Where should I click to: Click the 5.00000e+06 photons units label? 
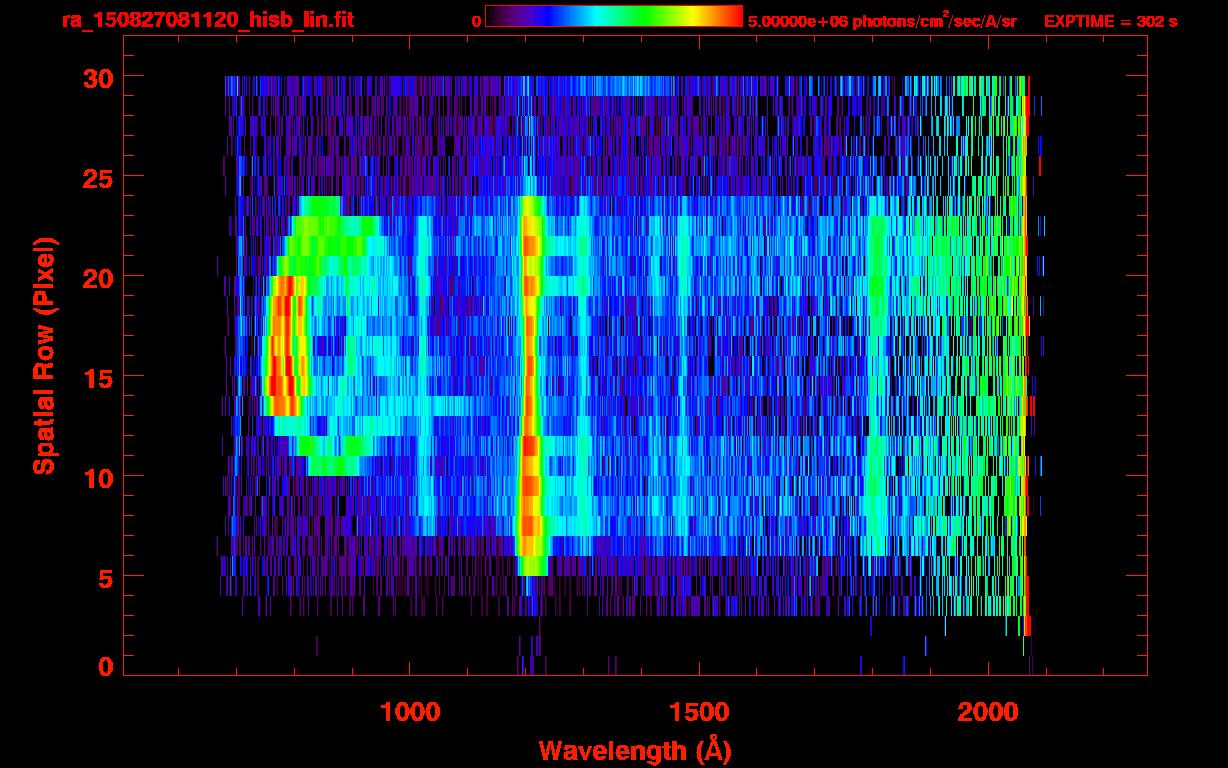coord(882,21)
